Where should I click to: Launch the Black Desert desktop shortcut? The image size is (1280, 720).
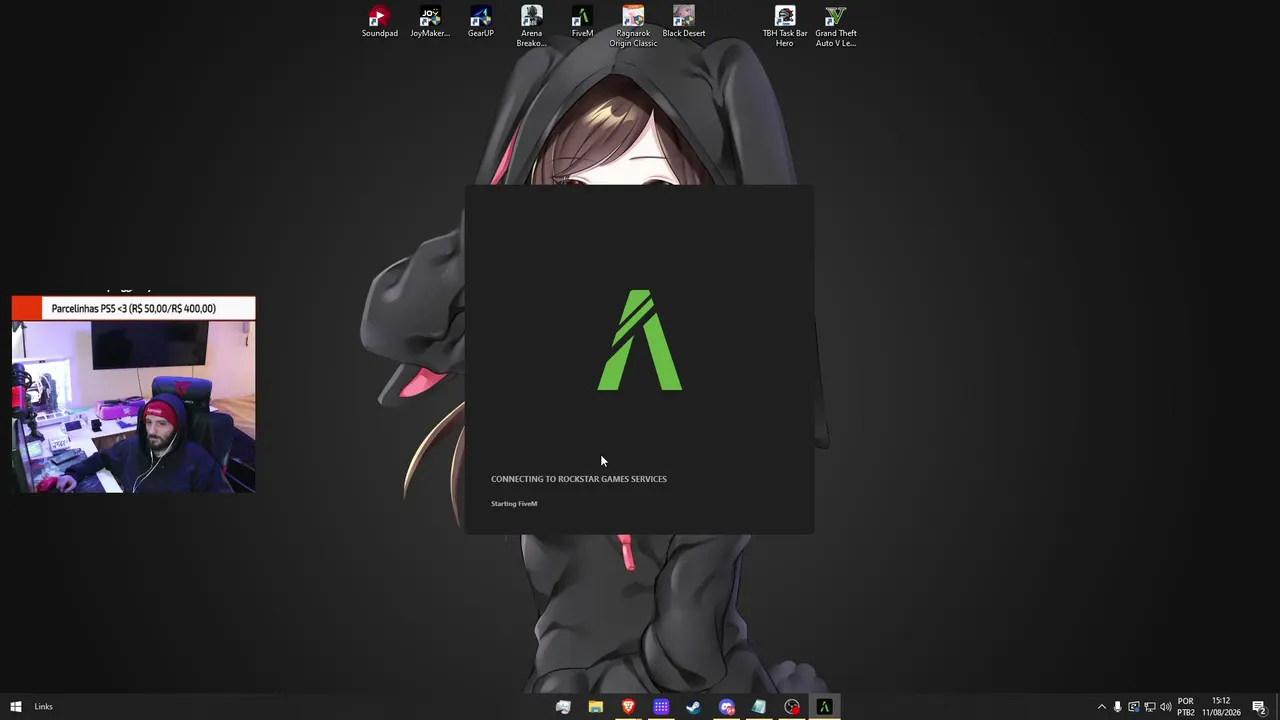click(x=684, y=22)
